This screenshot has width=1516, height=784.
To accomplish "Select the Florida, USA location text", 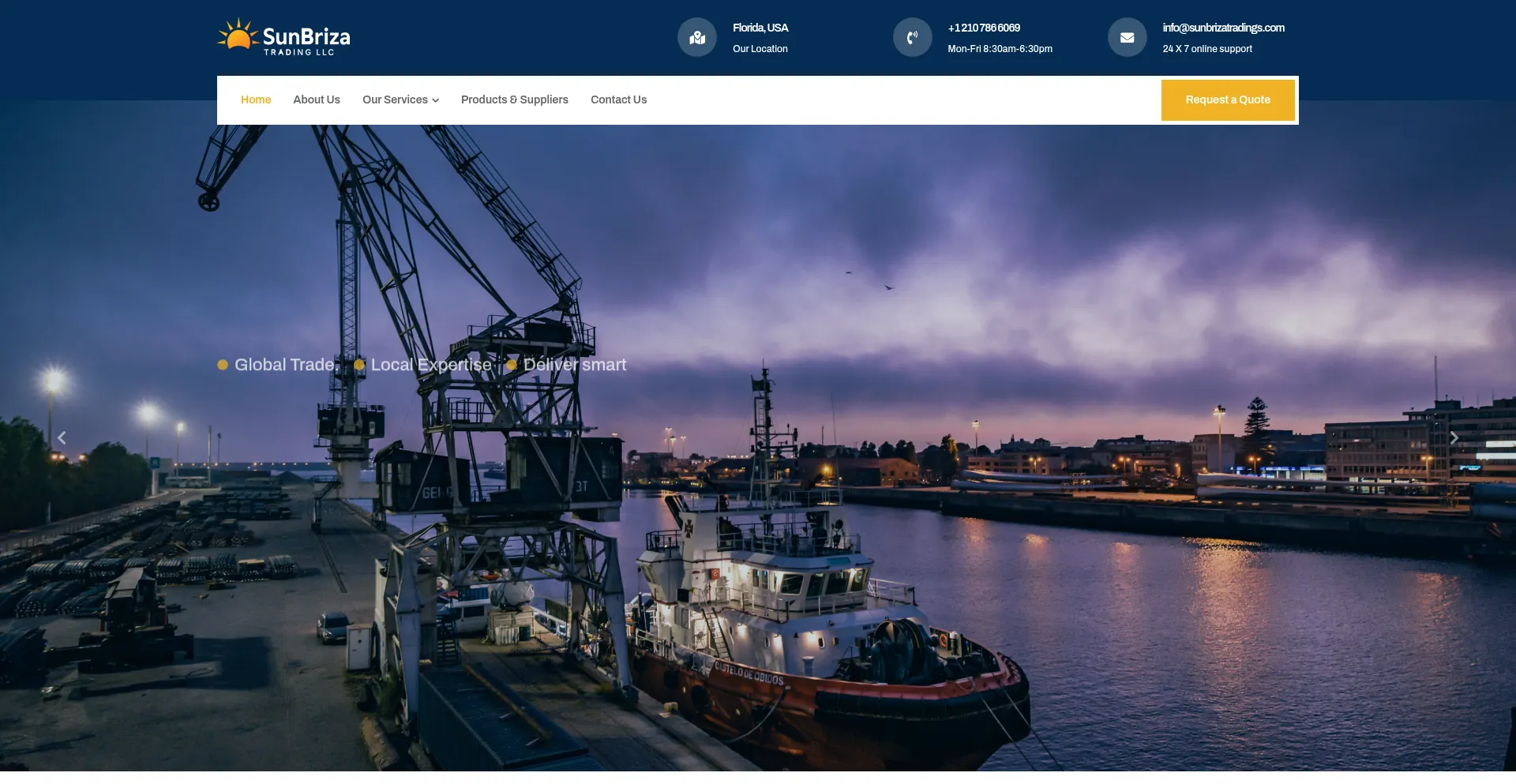I will pos(760,28).
